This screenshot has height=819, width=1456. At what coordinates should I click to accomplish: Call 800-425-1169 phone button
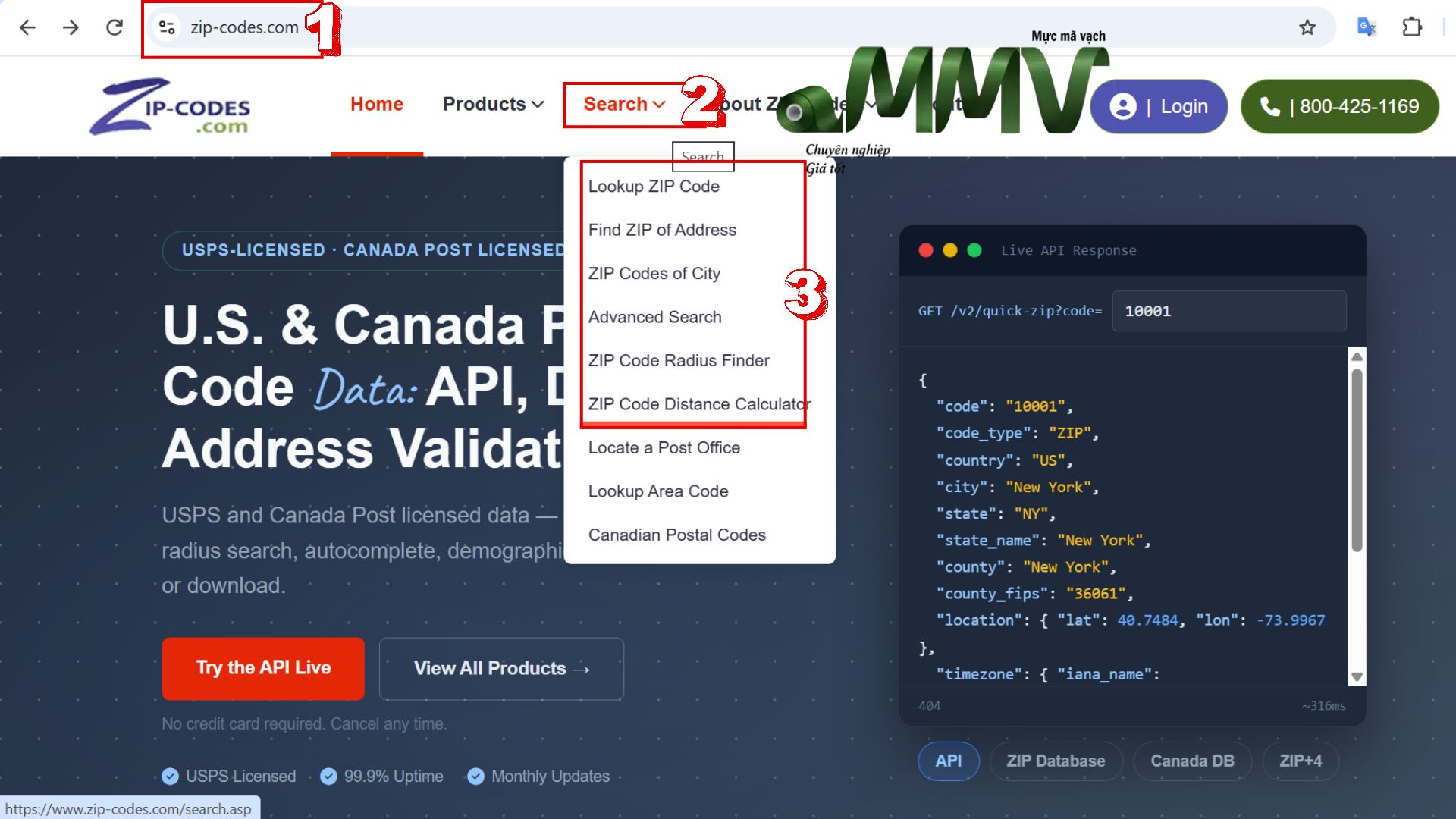(x=1340, y=106)
